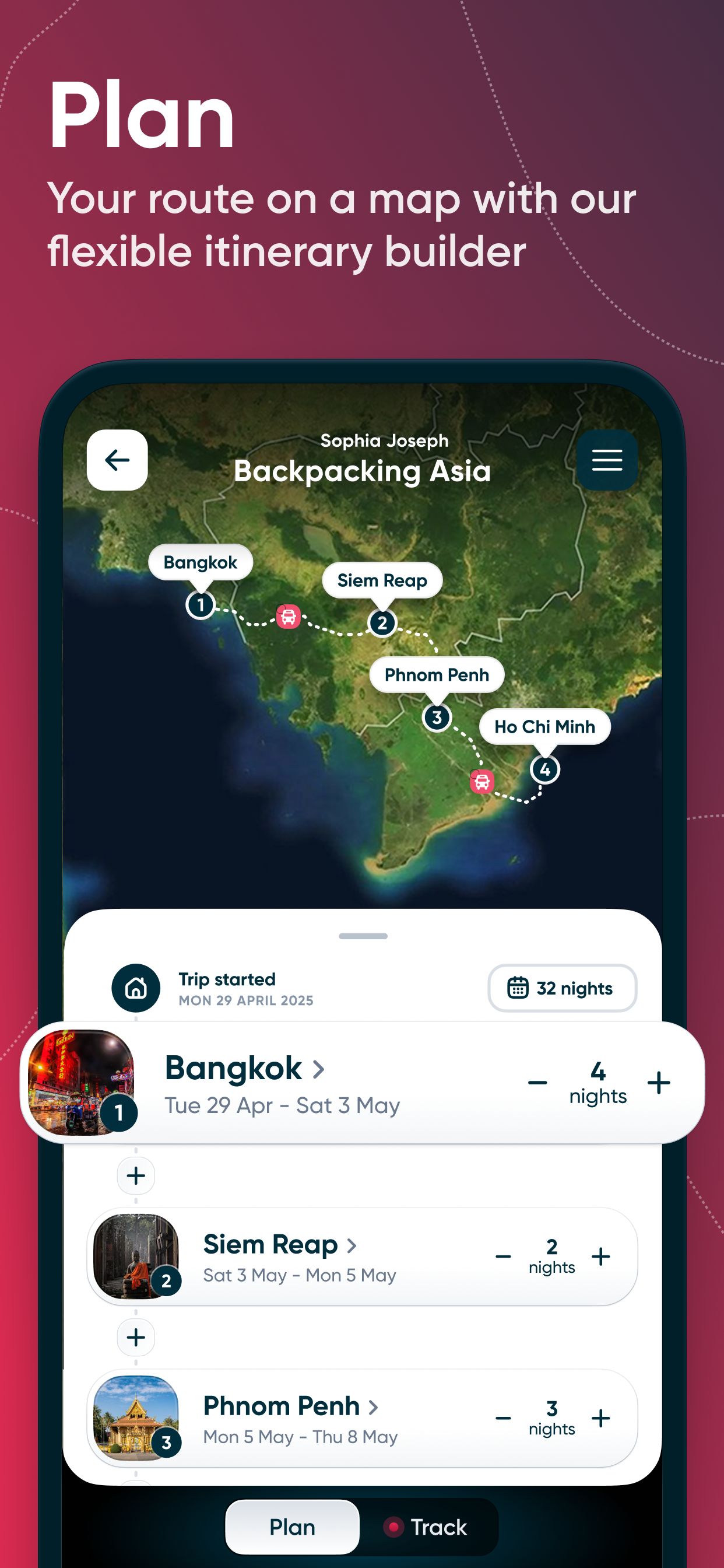Expand Bangkok details via the chevron
Image resolution: width=724 pixels, height=1568 pixels.
tap(318, 1069)
